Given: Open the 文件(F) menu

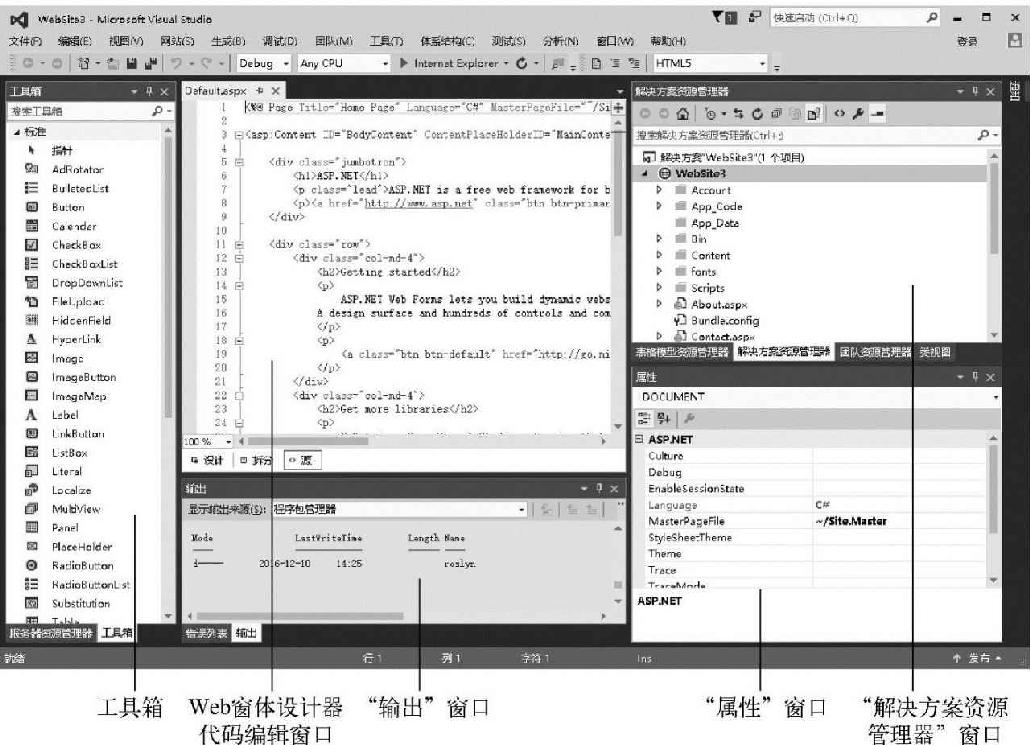Looking at the screenshot, I should point(25,41).
